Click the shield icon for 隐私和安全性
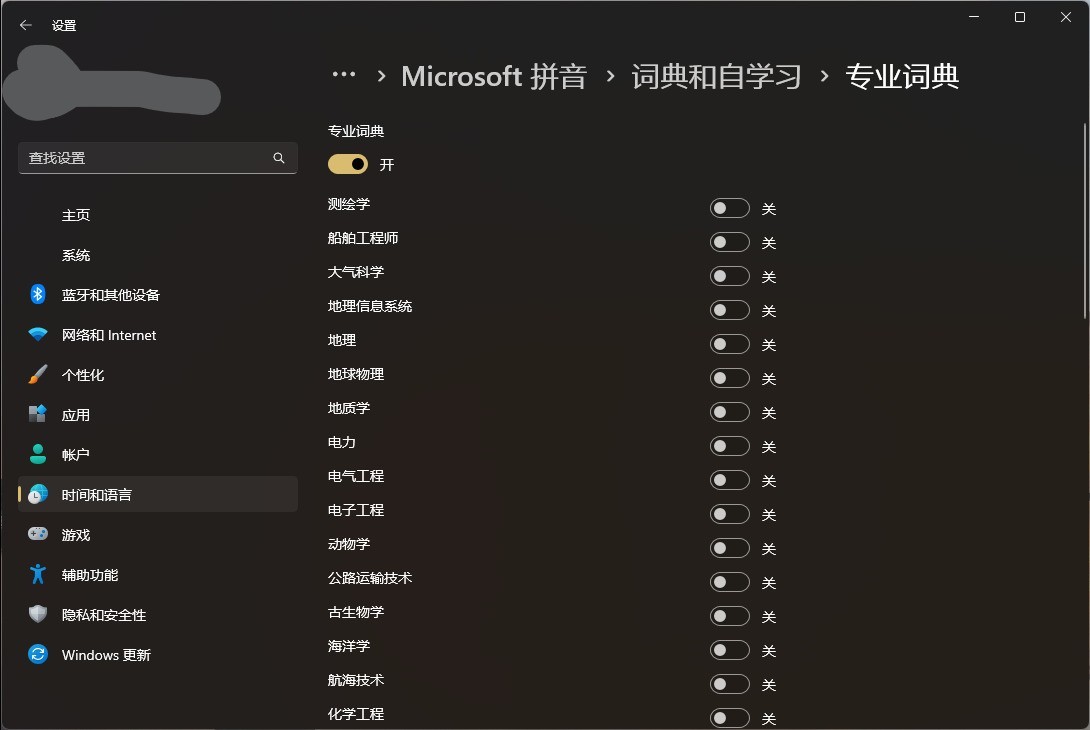The image size is (1090, 730). 38,615
